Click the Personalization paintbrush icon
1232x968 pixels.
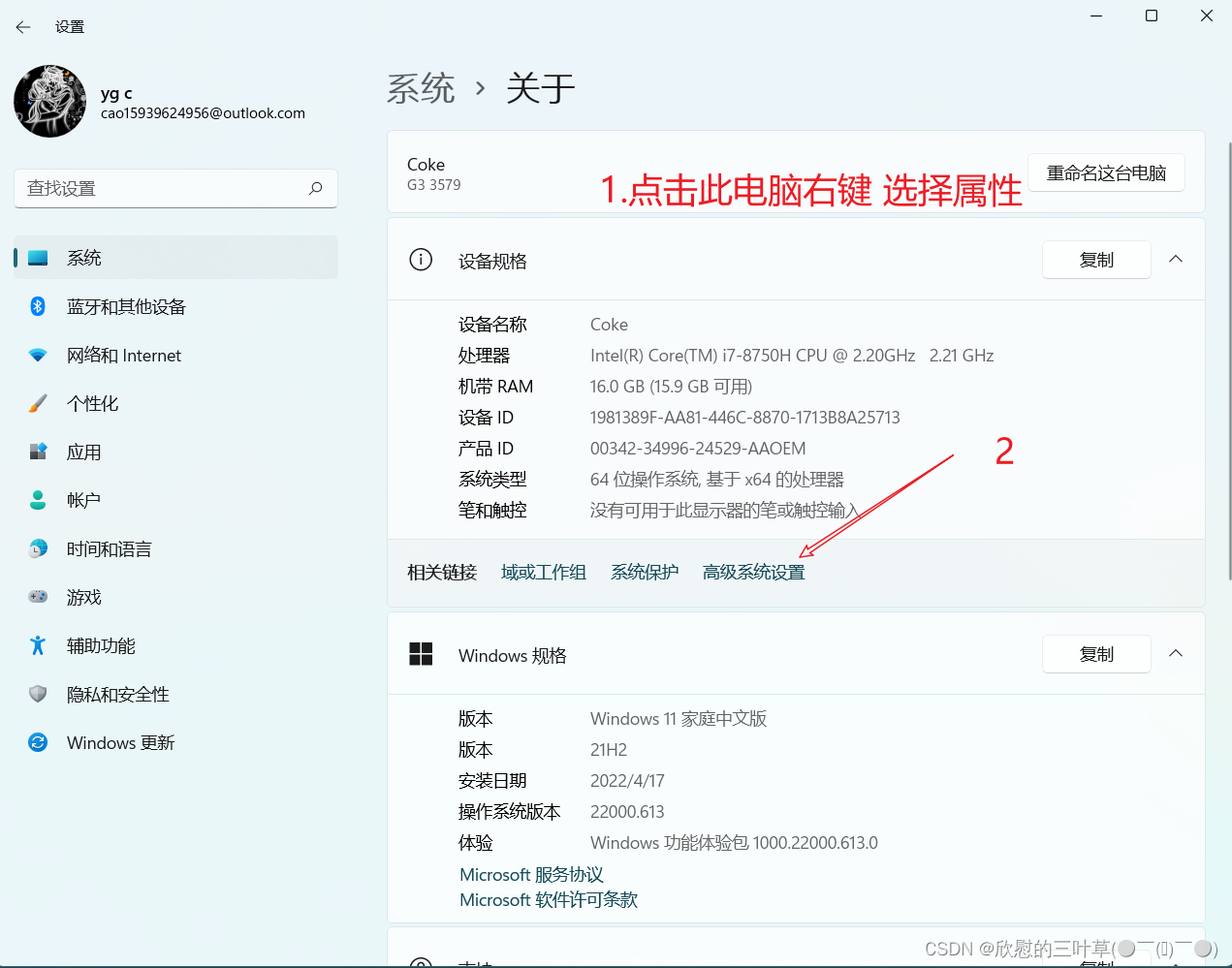(x=38, y=403)
